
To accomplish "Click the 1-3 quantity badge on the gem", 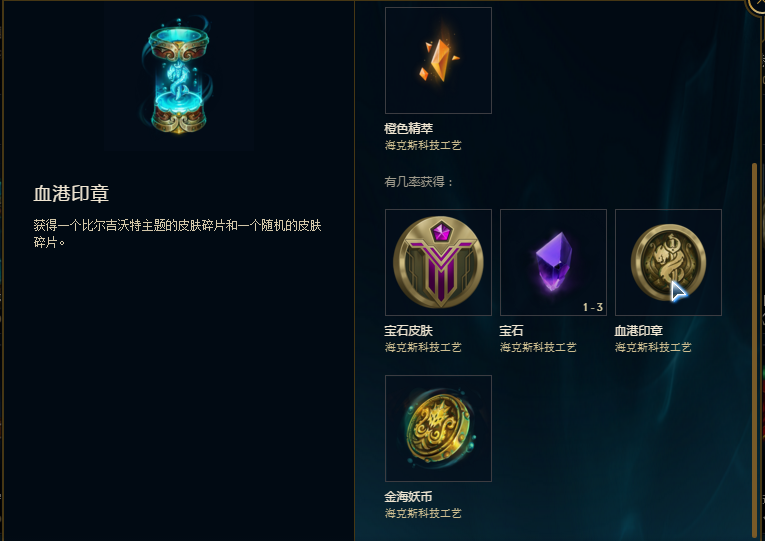I will (593, 307).
